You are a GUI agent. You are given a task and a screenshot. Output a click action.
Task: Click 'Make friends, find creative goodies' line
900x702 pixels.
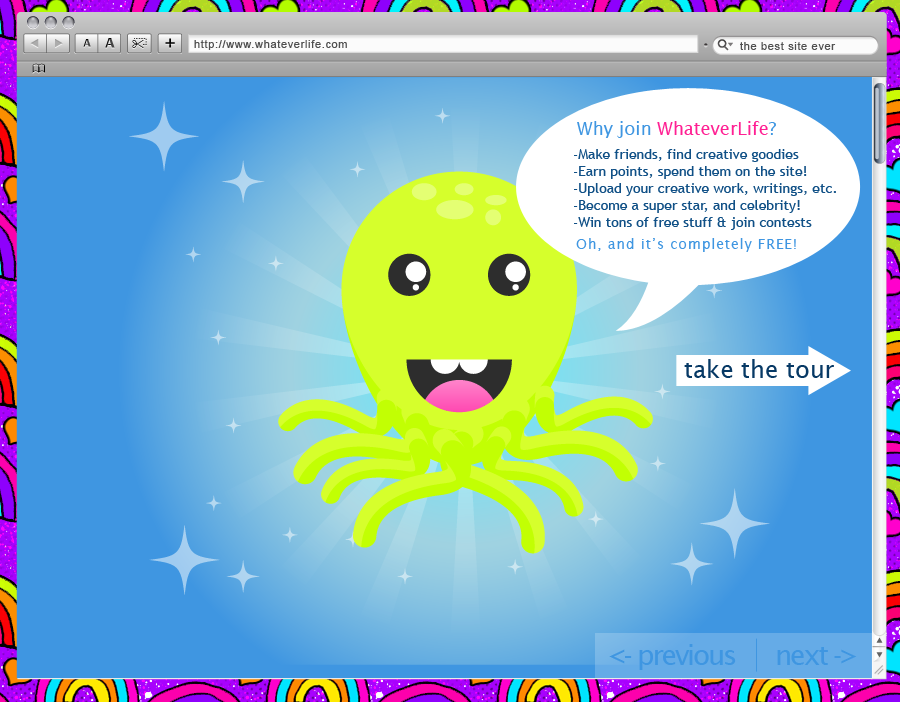tap(686, 154)
